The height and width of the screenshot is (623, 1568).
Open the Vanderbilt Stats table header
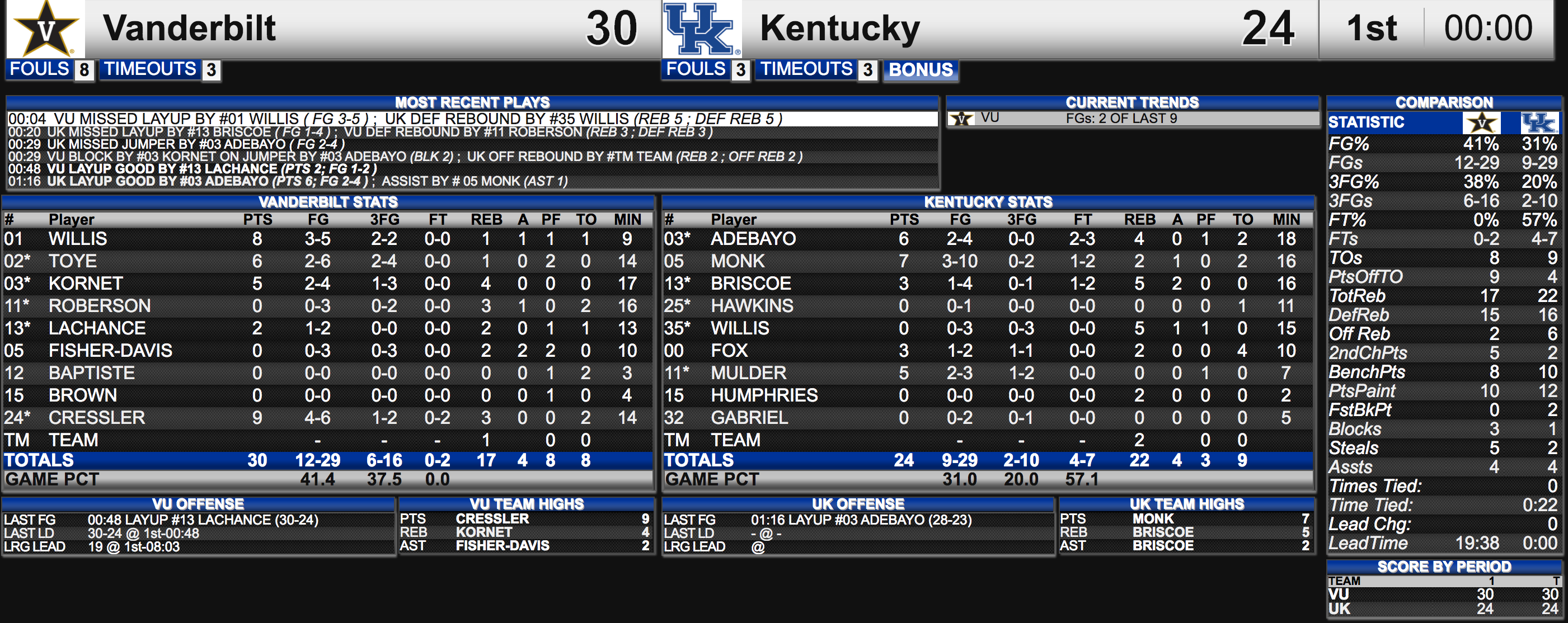(328, 202)
